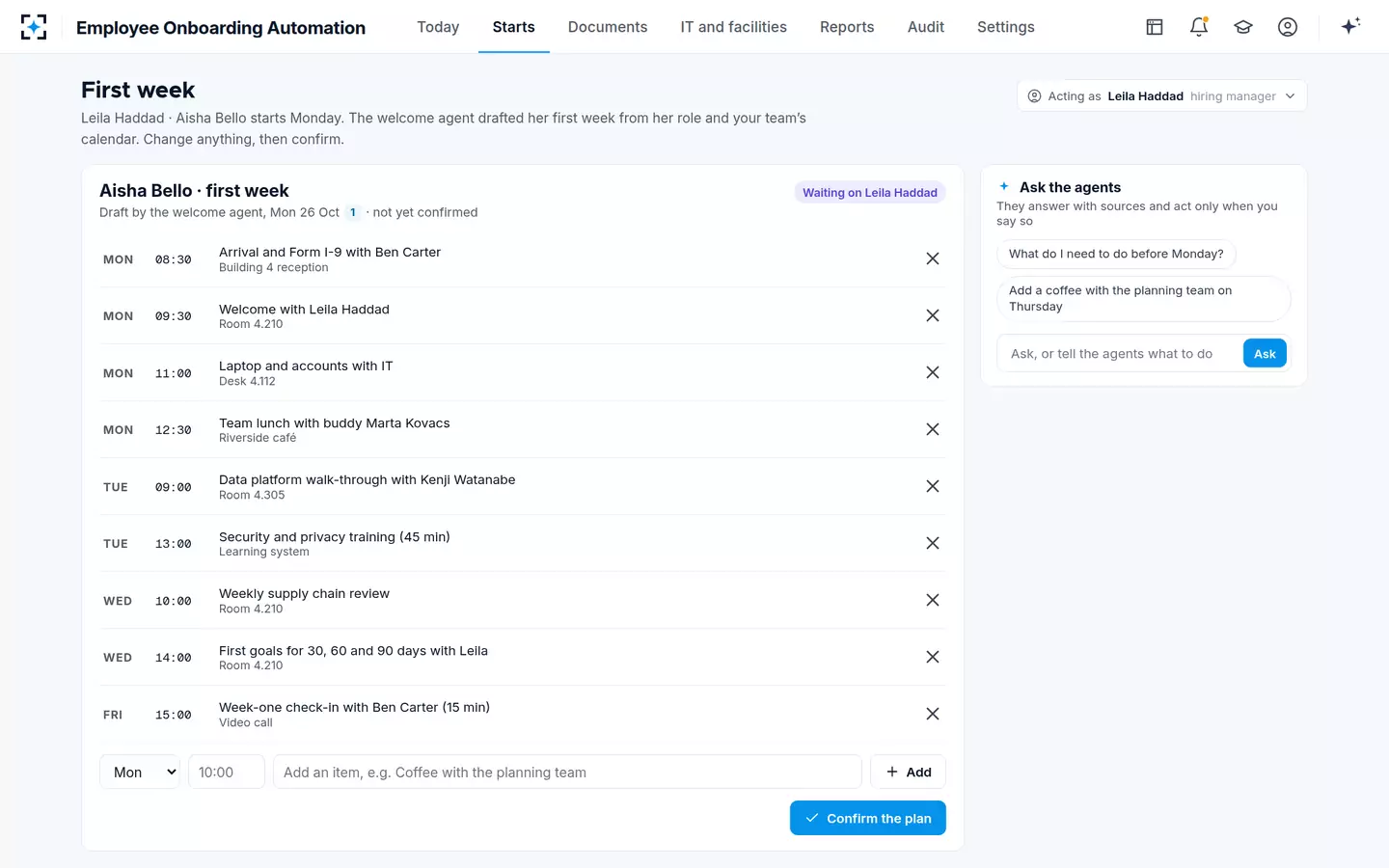Click the Ask button

point(1265,354)
